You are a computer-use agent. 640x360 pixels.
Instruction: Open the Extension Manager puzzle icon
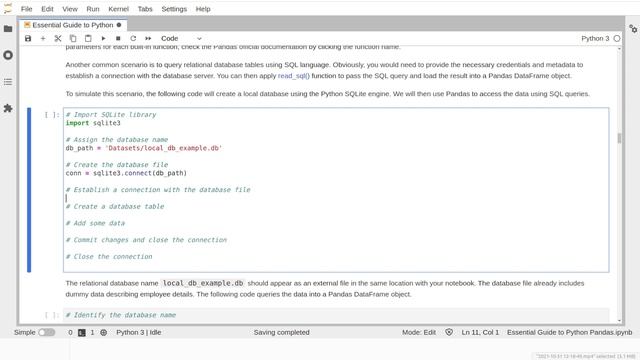click(x=8, y=108)
